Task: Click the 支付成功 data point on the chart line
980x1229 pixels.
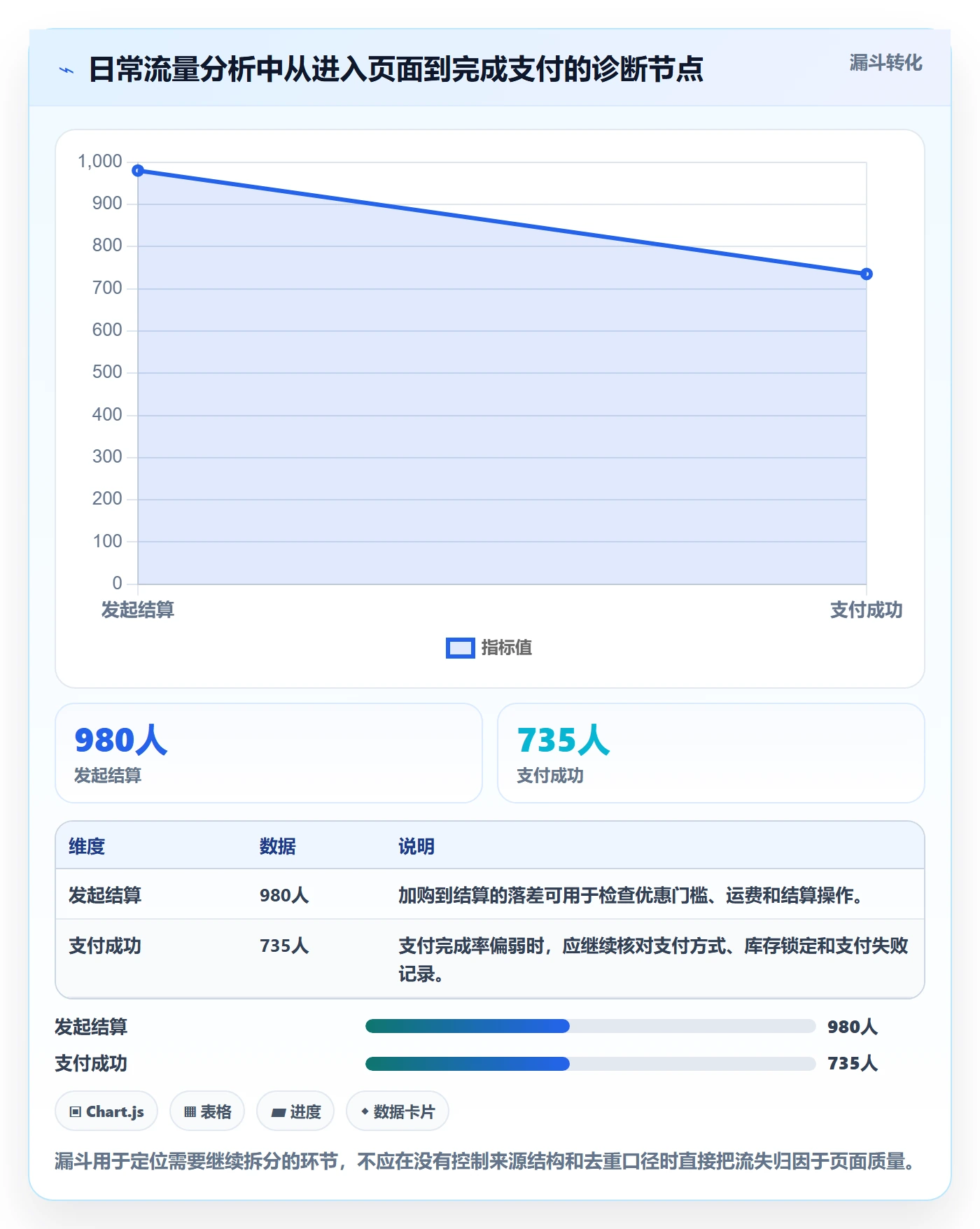Action: tap(867, 274)
